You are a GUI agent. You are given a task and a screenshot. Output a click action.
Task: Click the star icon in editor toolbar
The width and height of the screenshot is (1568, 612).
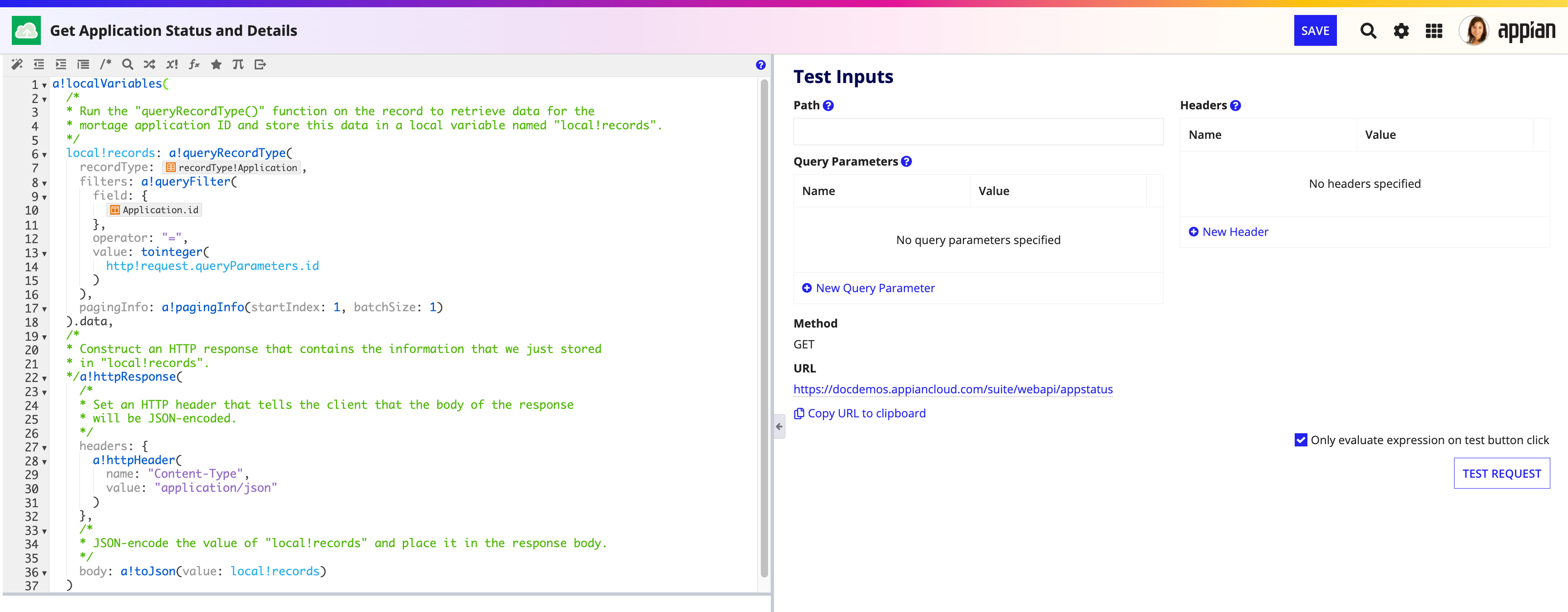[x=216, y=64]
